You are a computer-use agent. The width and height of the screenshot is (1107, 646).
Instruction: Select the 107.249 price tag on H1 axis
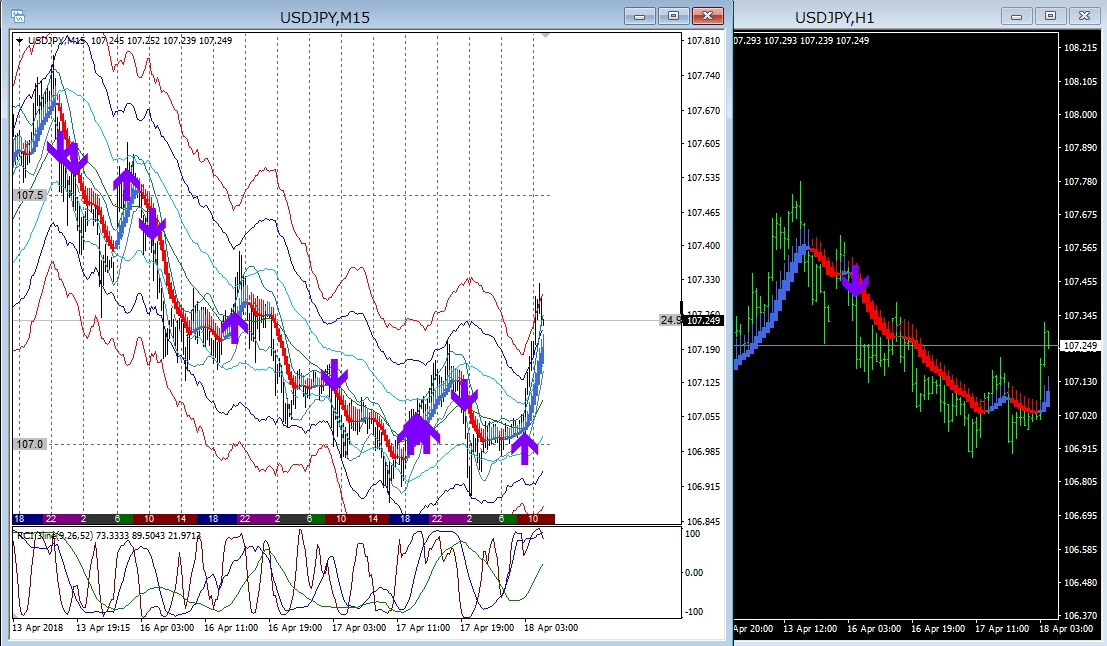coord(1080,346)
